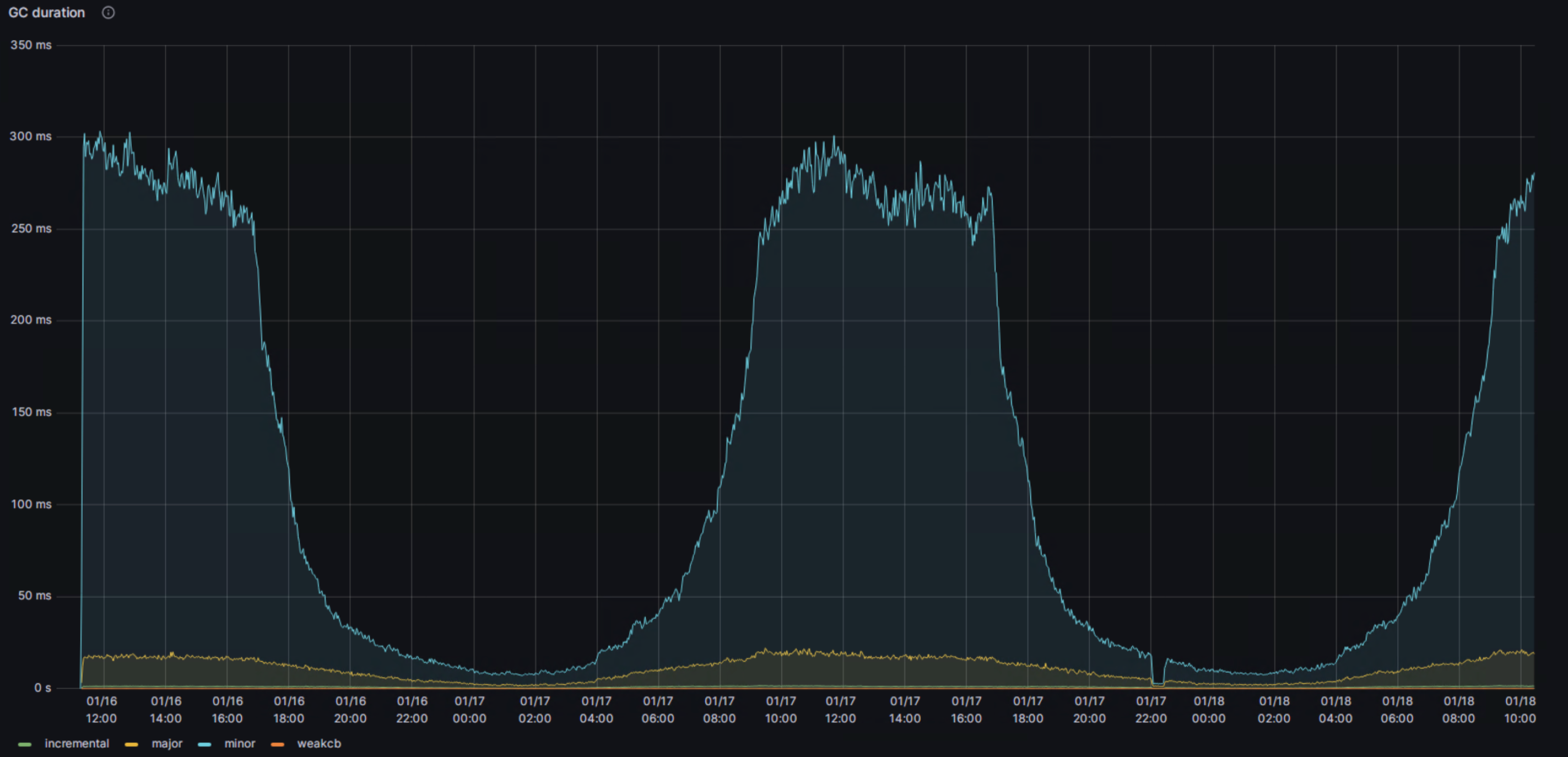1568x757 pixels.
Task: Click the 01/16 18:00 time axis label
Action: pyautogui.click(x=289, y=710)
